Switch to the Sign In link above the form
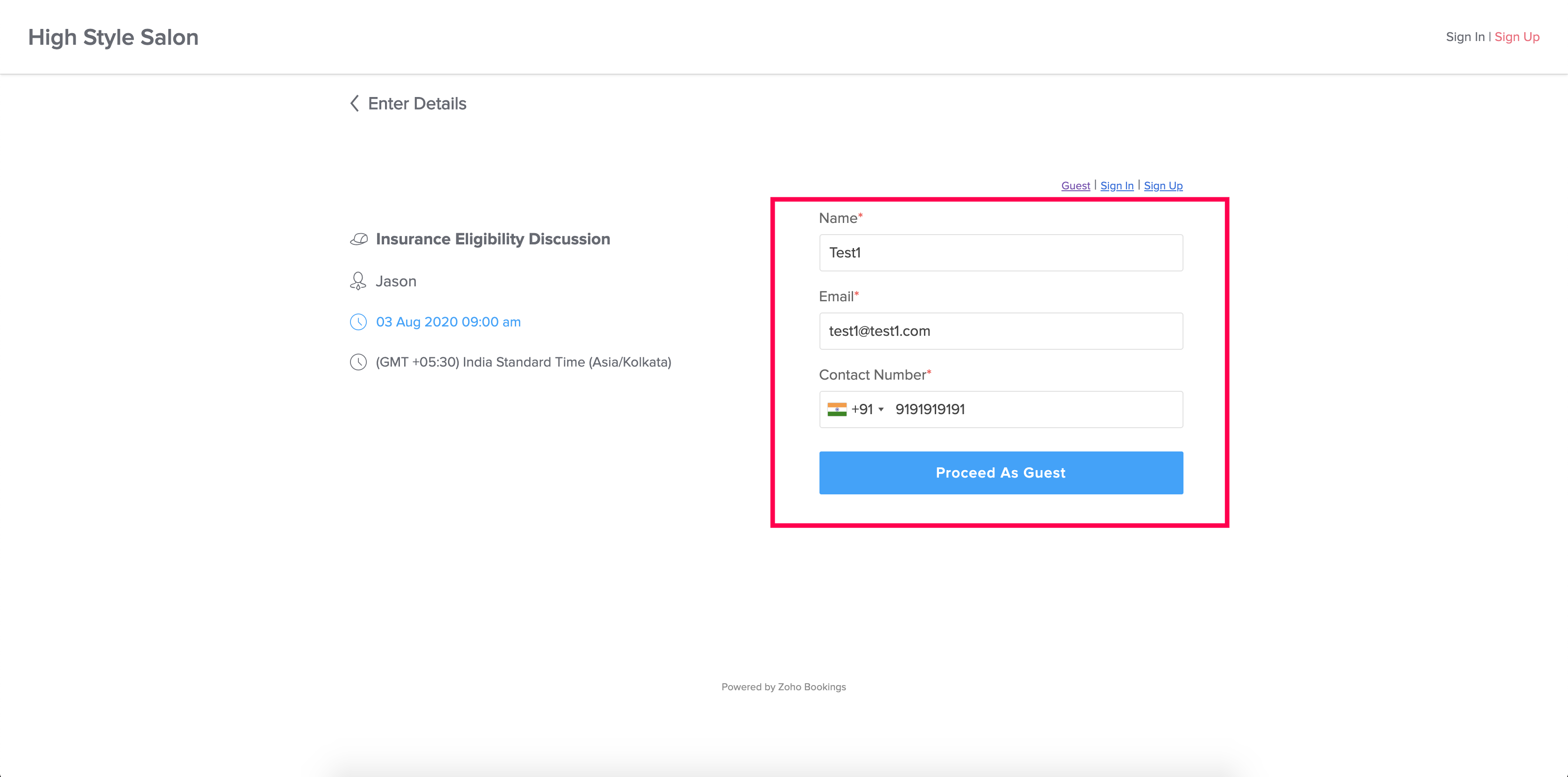The image size is (1568, 777). pos(1116,186)
